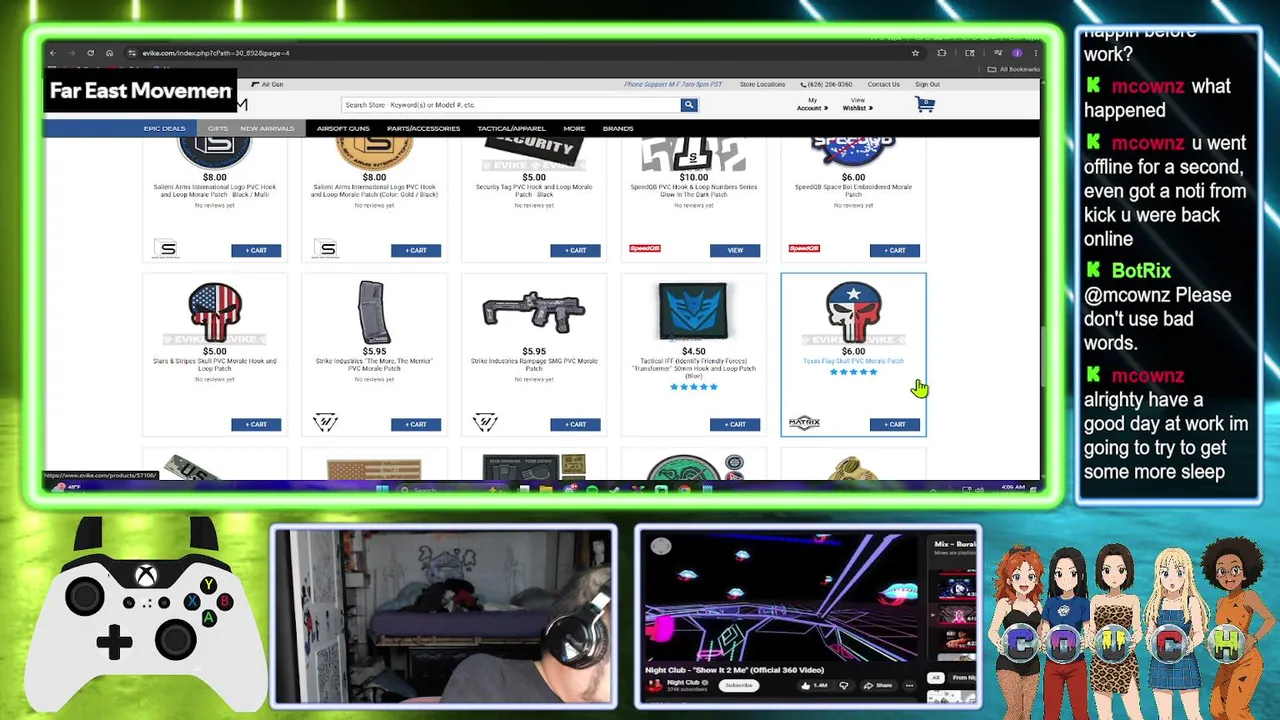Open the browser profile avatar
This screenshot has height=720, width=1280.
1017,53
